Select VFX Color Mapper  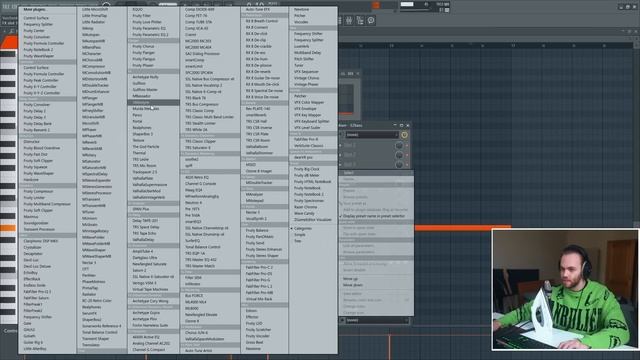tap(309, 102)
